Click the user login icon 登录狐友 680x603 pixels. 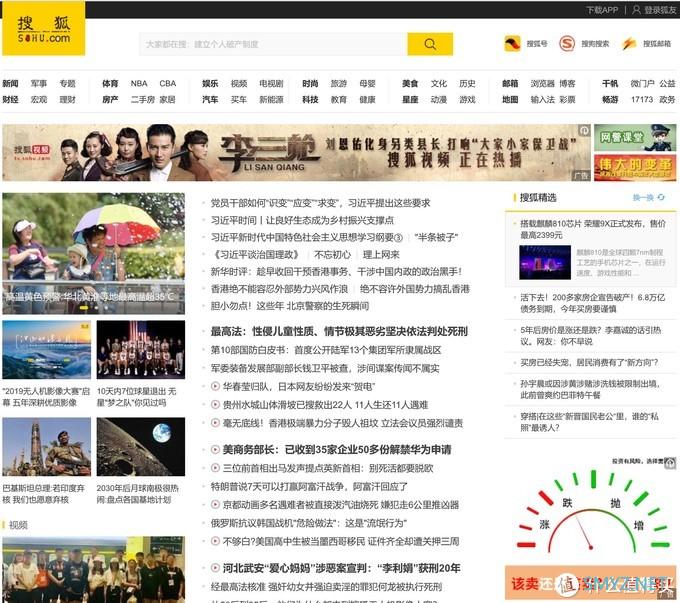tap(636, 10)
